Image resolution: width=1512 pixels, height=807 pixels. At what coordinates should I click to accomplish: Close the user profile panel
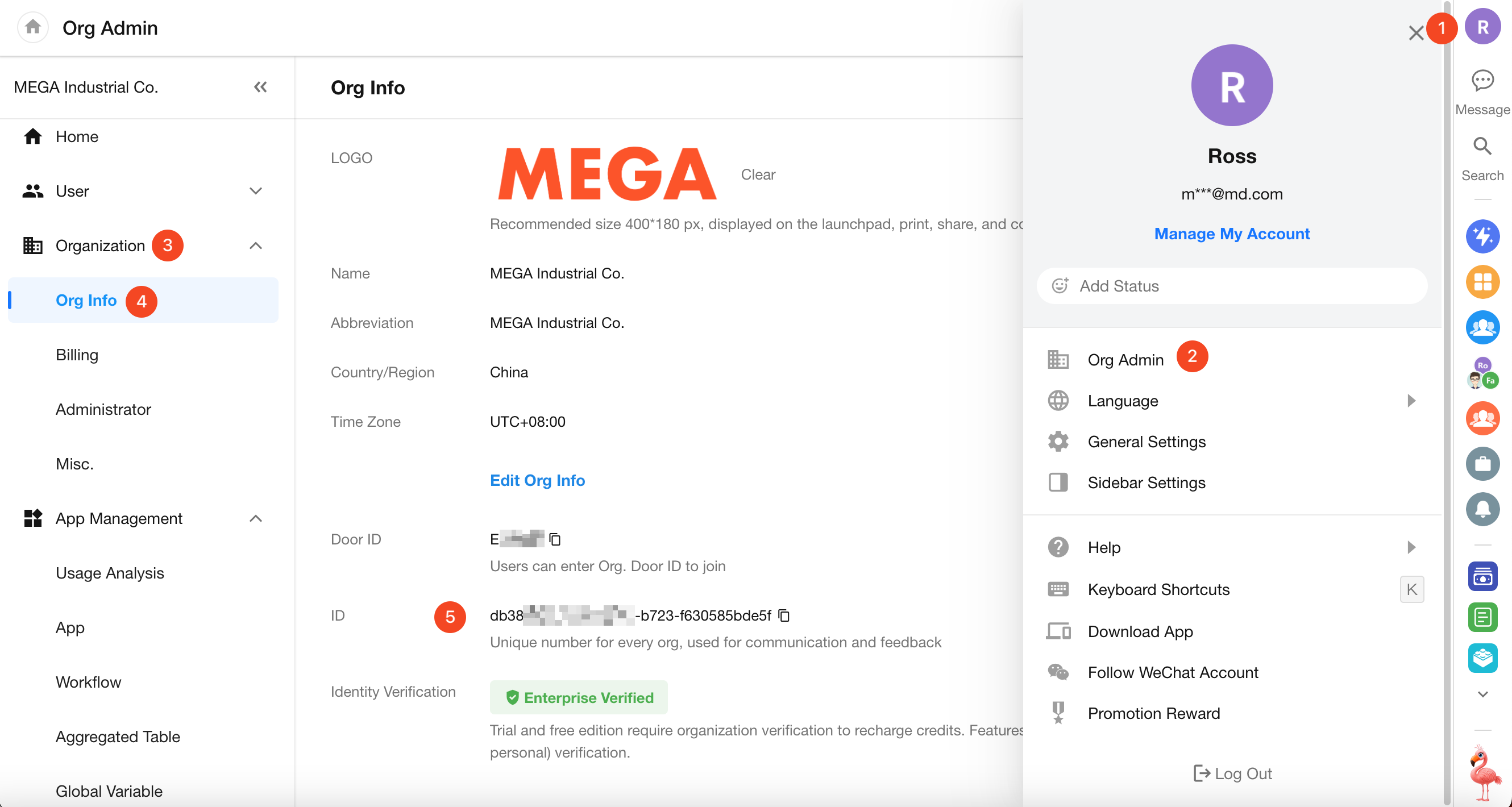click(1416, 33)
